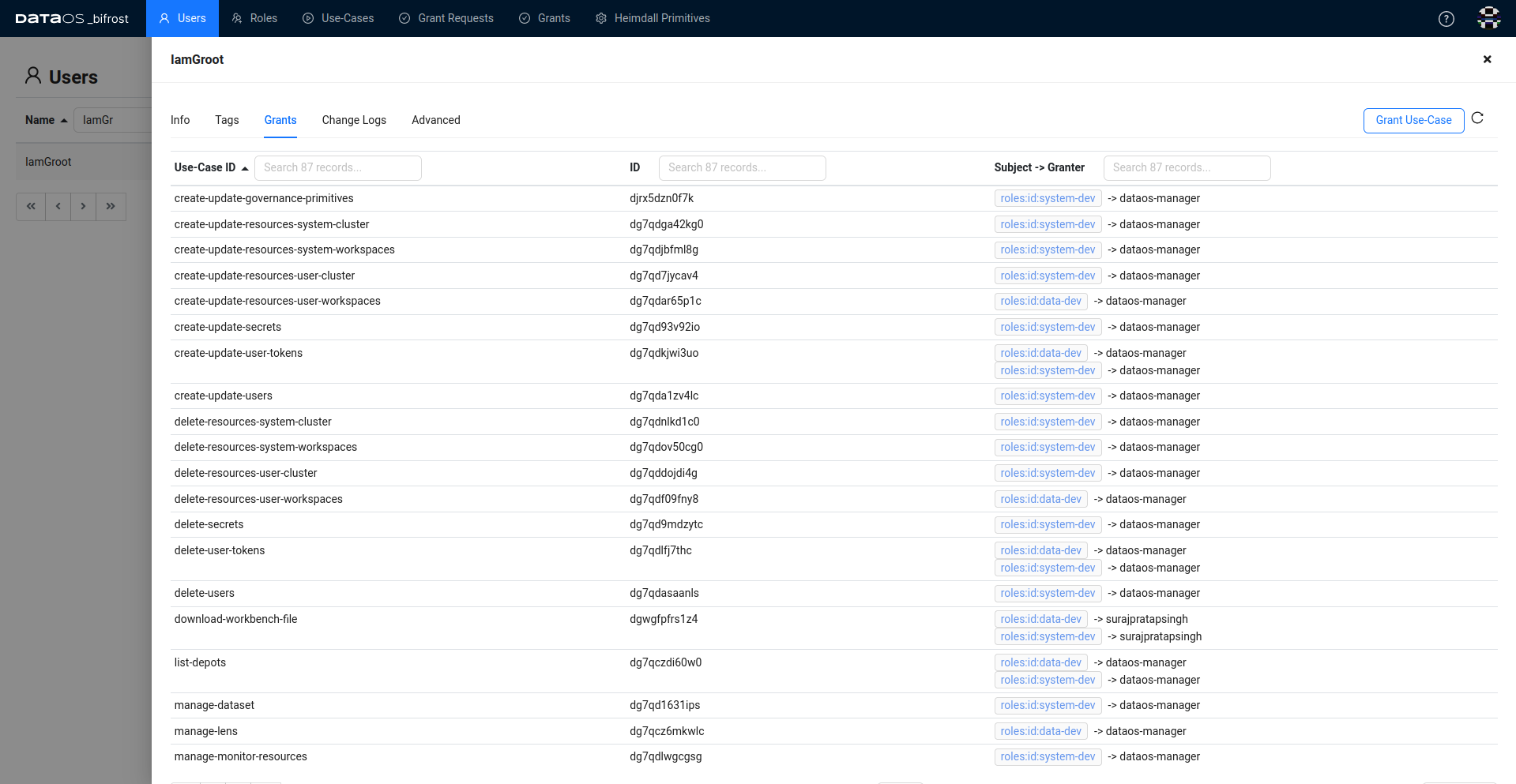
Task: Switch to the Info tab
Action: [x=180, y=120]
